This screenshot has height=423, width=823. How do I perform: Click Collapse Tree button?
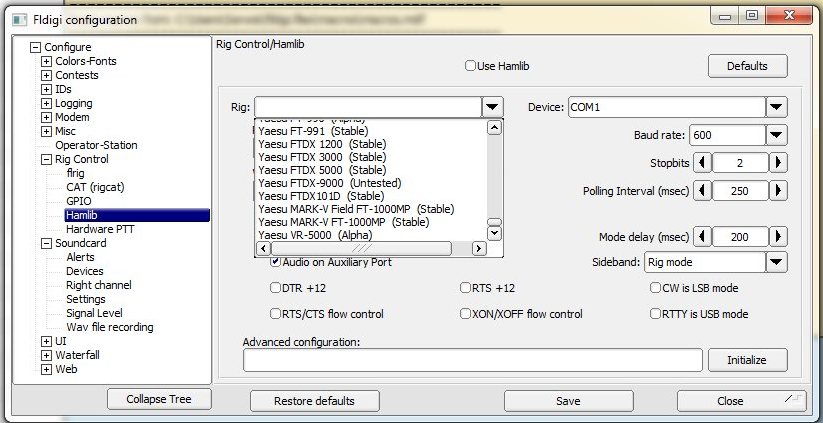[159, 399]
